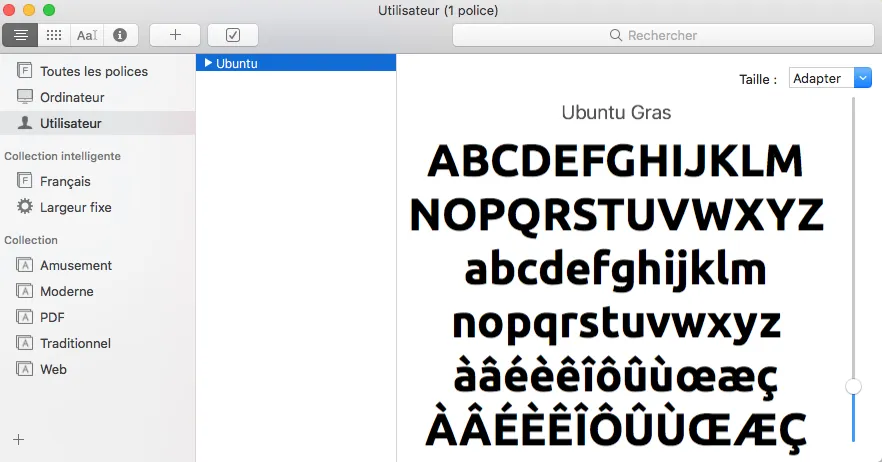This screenshot has width=882, height=462.
Task: Click the Utilisateur person icon
Action: [x=24, y=123]
